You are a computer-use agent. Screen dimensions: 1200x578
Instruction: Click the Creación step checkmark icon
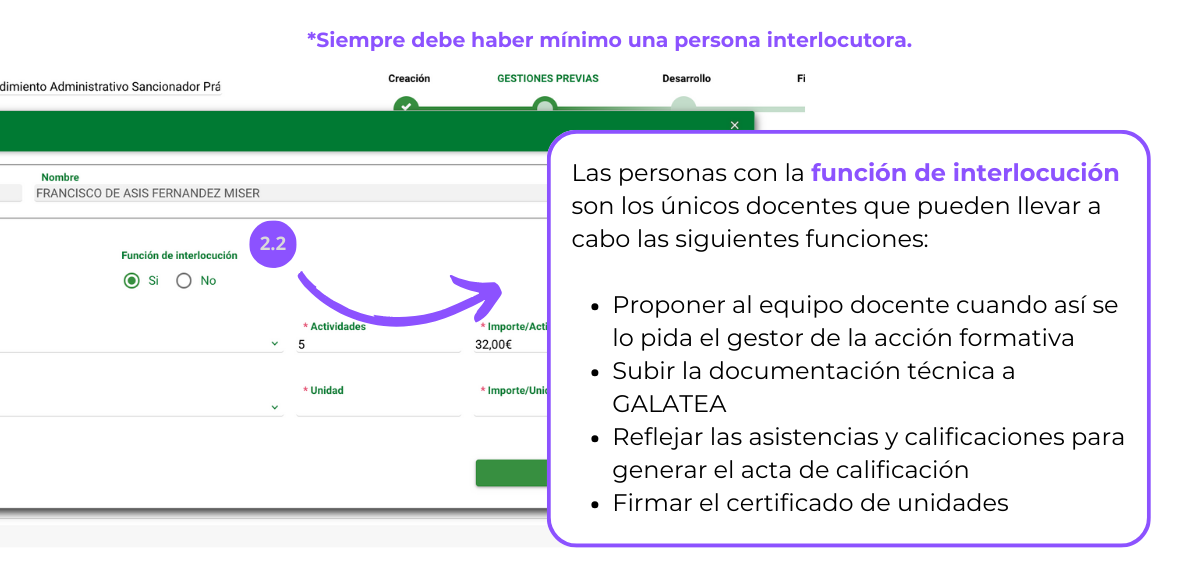tap(405, 105)
